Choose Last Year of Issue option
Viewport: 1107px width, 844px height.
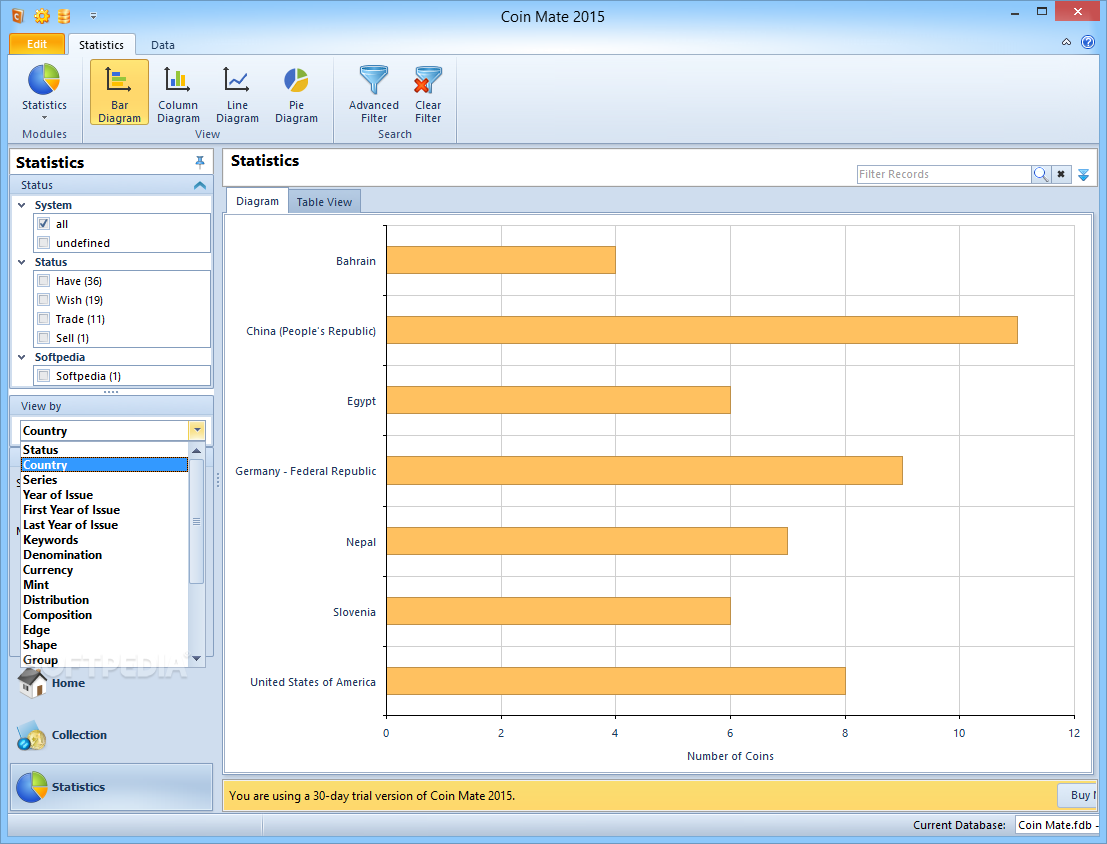104,525
